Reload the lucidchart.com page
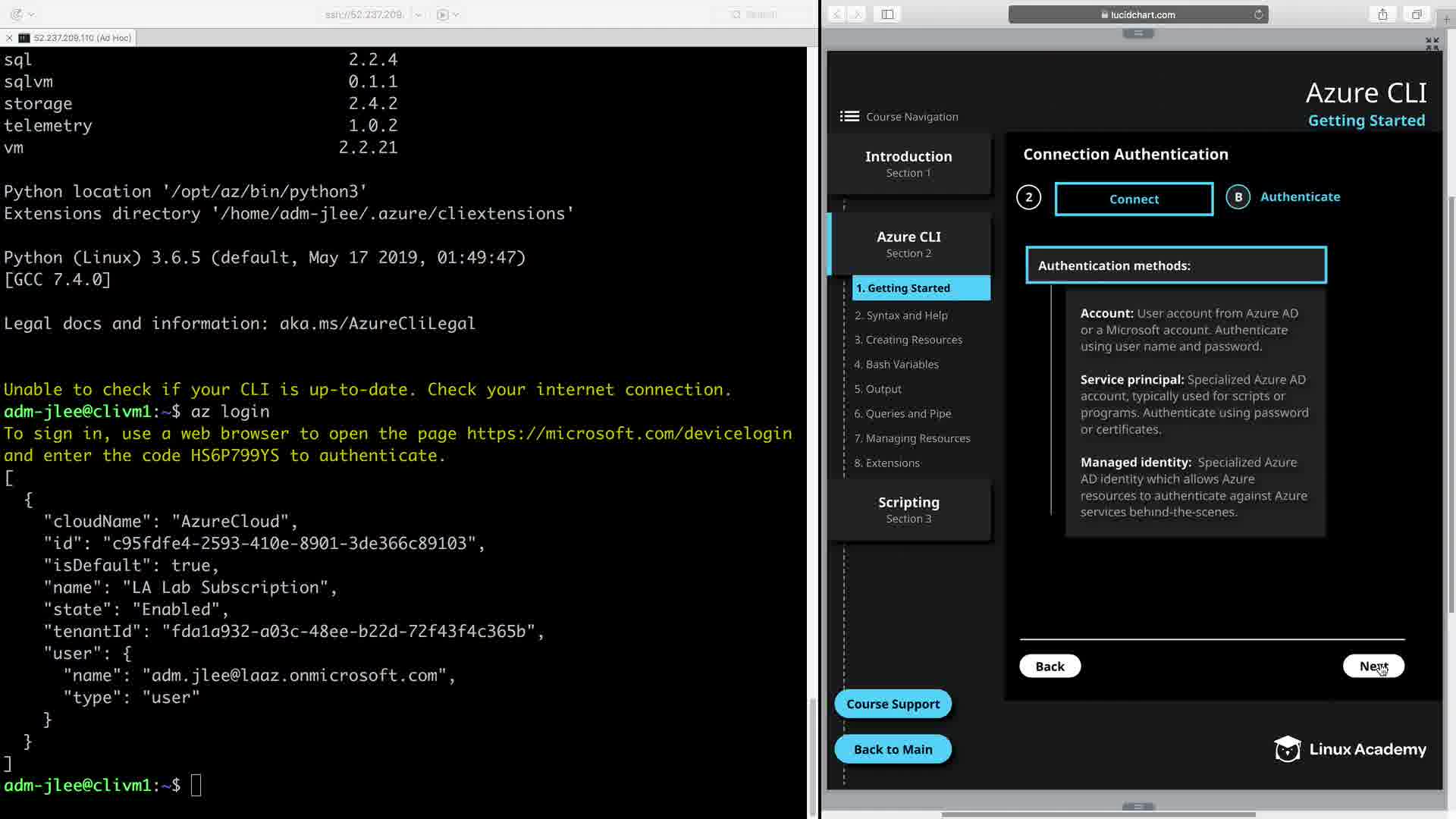 [1258, 14]
